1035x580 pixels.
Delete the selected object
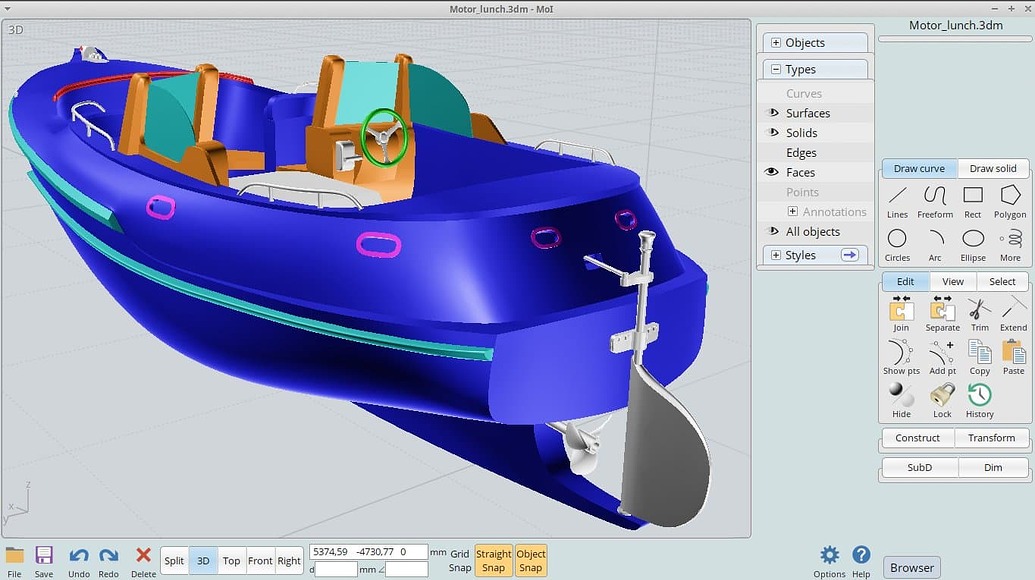coord(143,562)
